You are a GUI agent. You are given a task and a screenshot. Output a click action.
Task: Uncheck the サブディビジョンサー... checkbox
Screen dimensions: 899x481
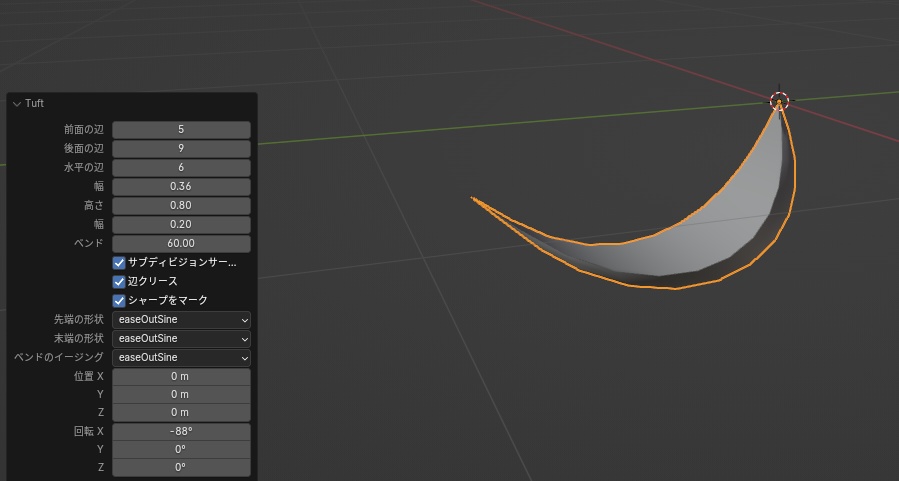119,263
